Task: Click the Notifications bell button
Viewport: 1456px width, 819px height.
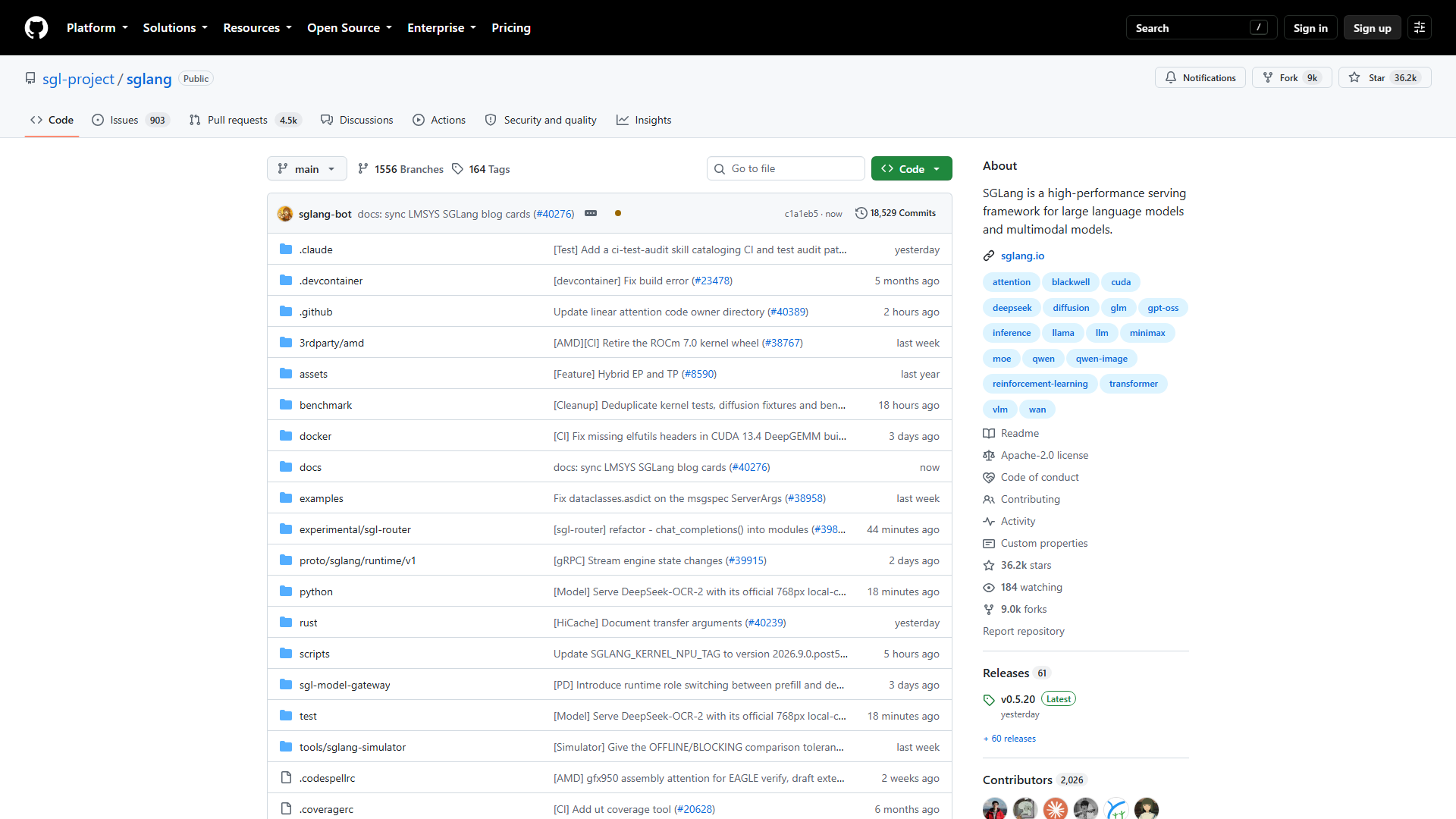Action: click(1200, 78)
